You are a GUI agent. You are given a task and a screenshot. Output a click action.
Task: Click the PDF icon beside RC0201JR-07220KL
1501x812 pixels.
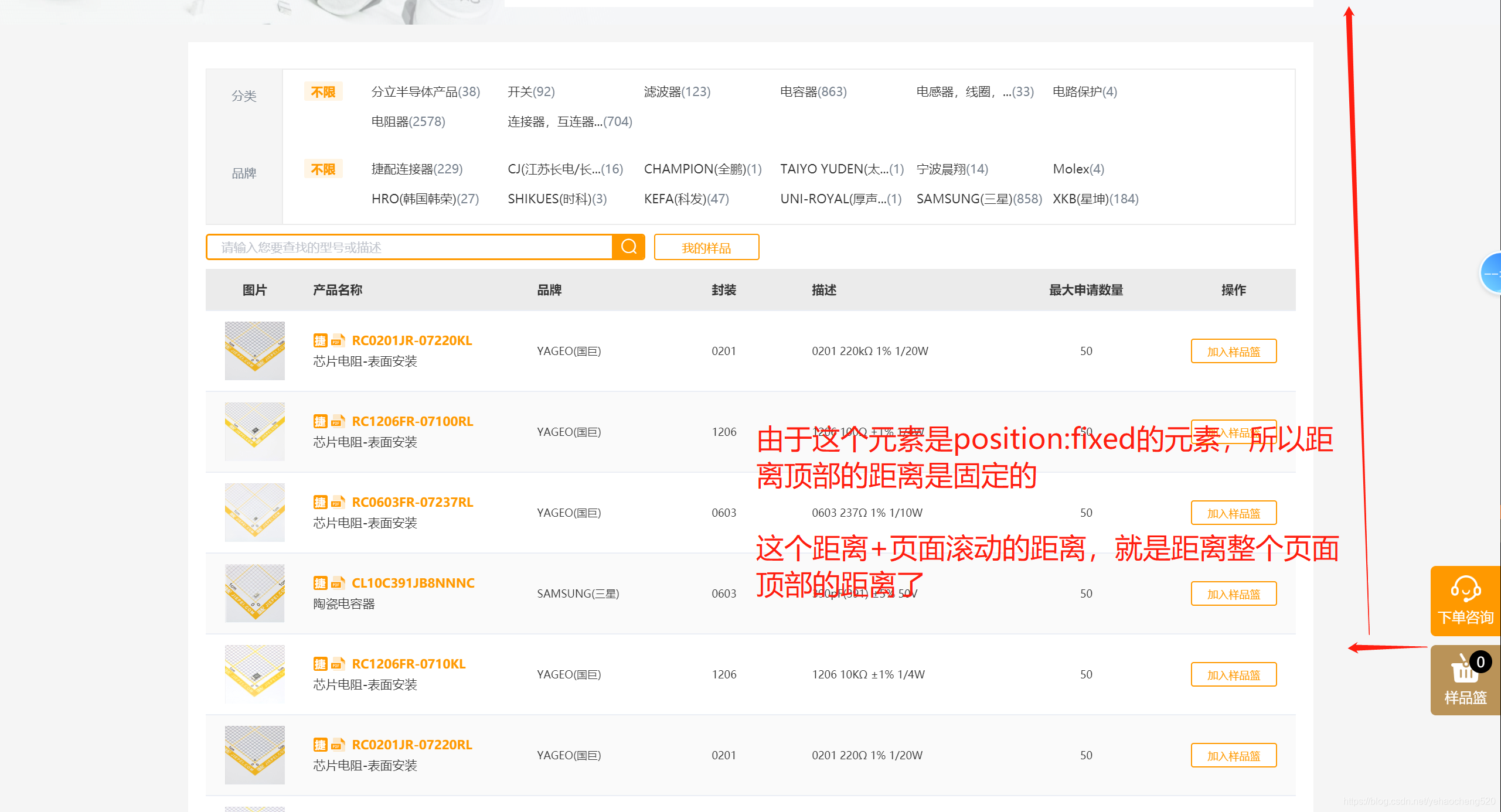[338, 340]
